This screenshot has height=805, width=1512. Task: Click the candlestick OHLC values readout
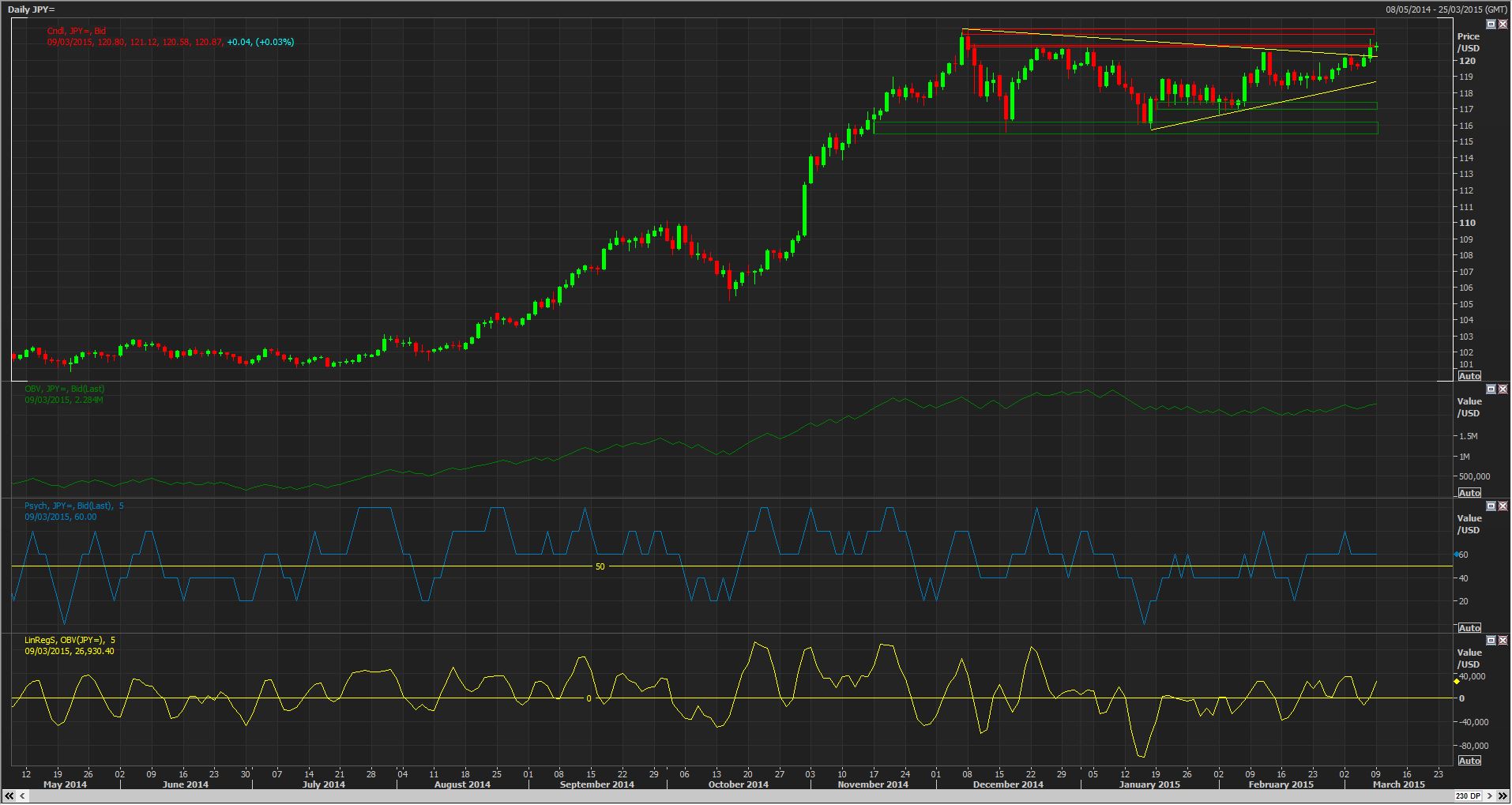(x=170, y=42)
